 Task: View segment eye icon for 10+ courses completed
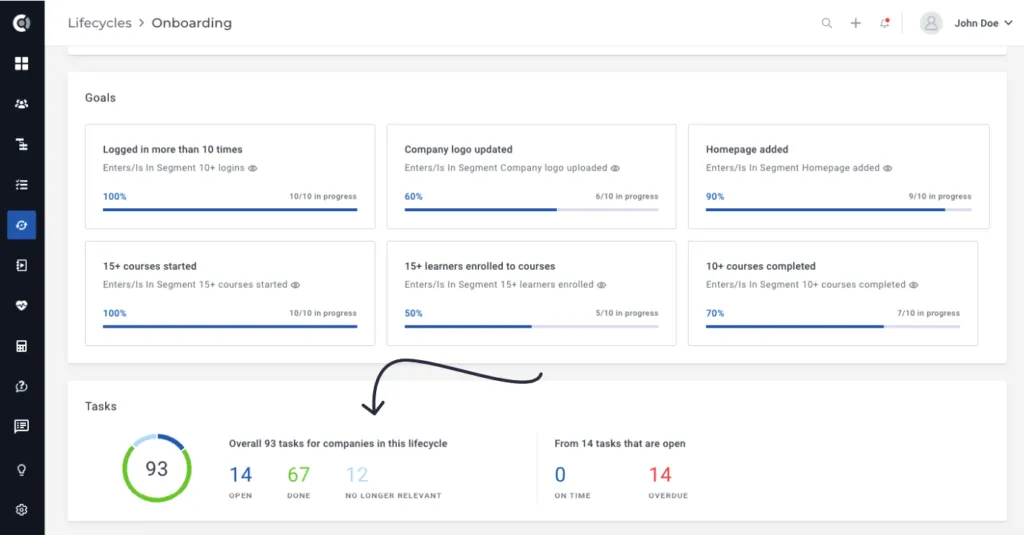point(914,285)
